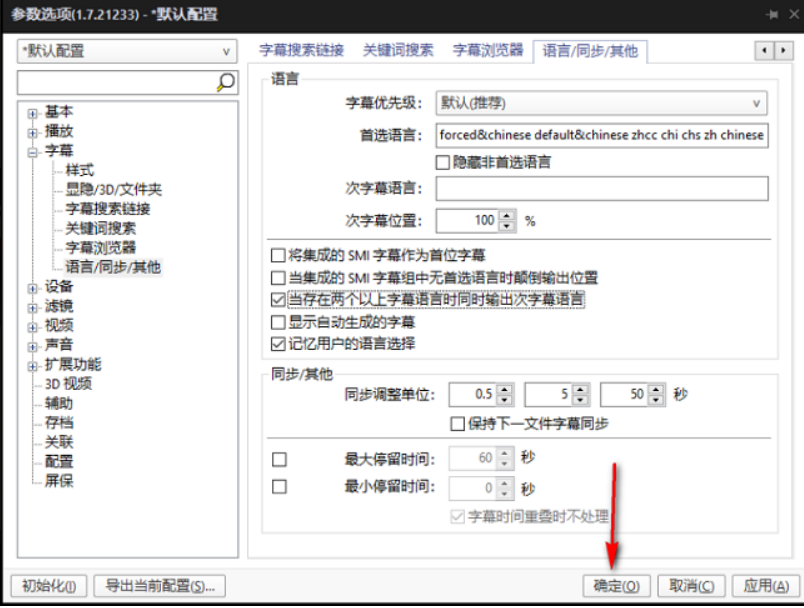Decrease 次字幕位置 value with down arrow
The width and height of the screenshot is (804, 608).
pyautogui.click(x=507, y=226)
